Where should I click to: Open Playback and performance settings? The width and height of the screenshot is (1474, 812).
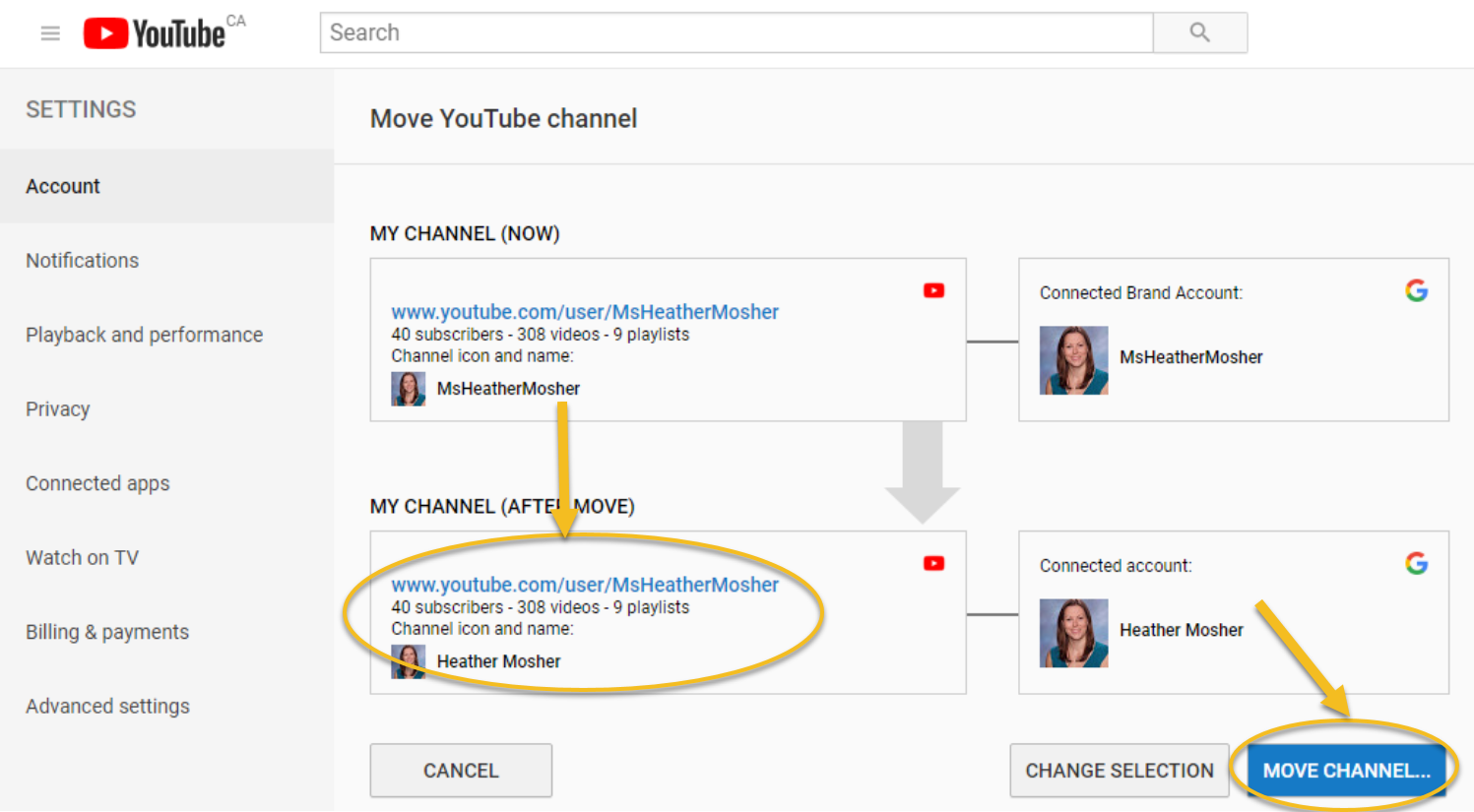click(x=167, y=335)
